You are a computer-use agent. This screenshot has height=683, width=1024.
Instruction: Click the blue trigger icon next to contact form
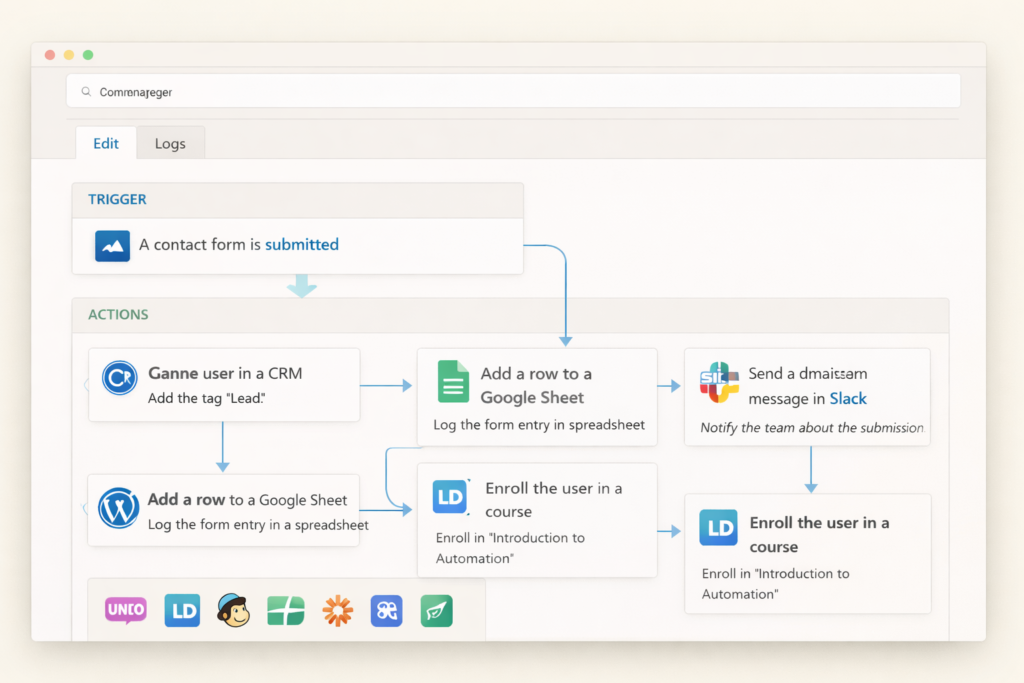pos(112,244)
